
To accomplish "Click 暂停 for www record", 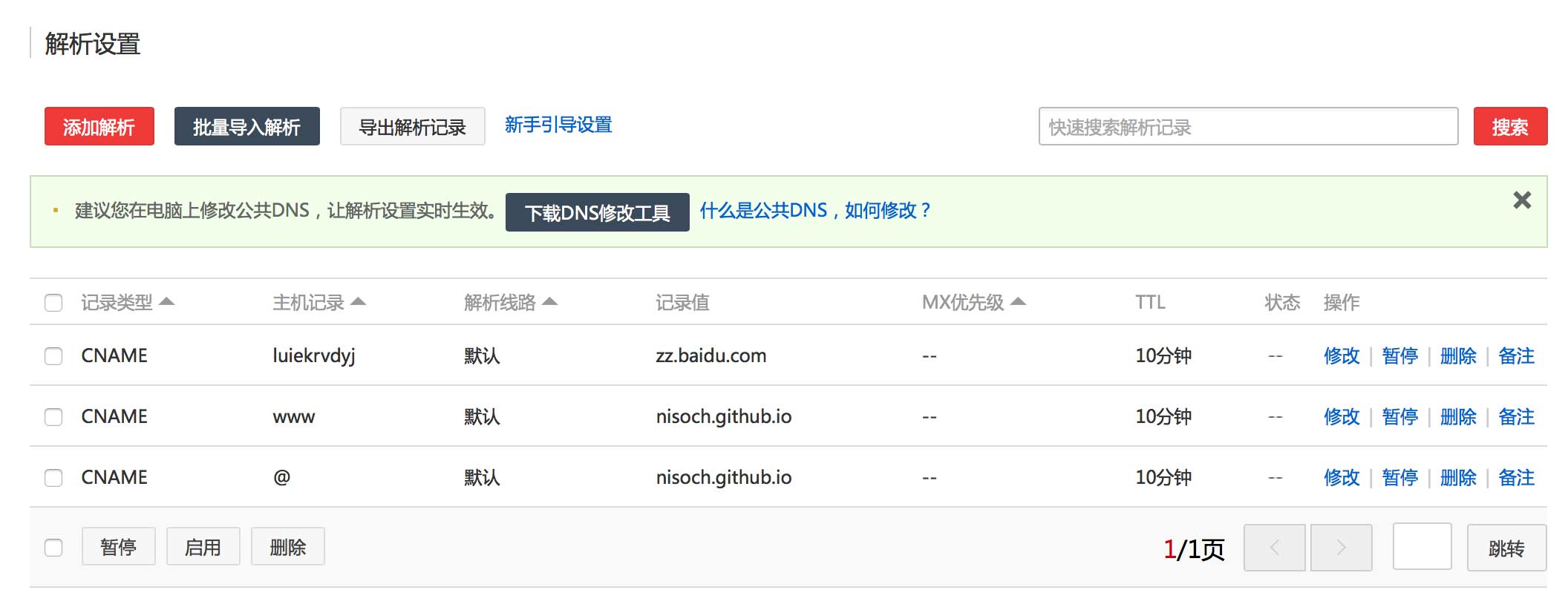I will click(x=1400, y=417).
